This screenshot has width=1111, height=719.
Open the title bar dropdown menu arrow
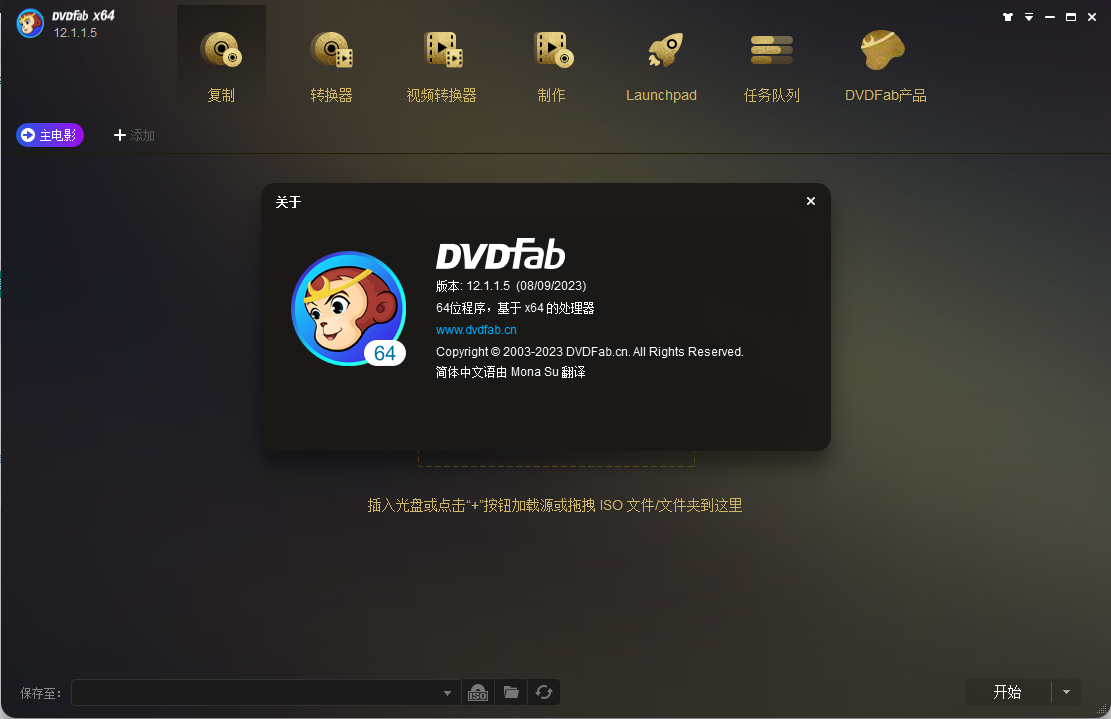[1029, 17]
